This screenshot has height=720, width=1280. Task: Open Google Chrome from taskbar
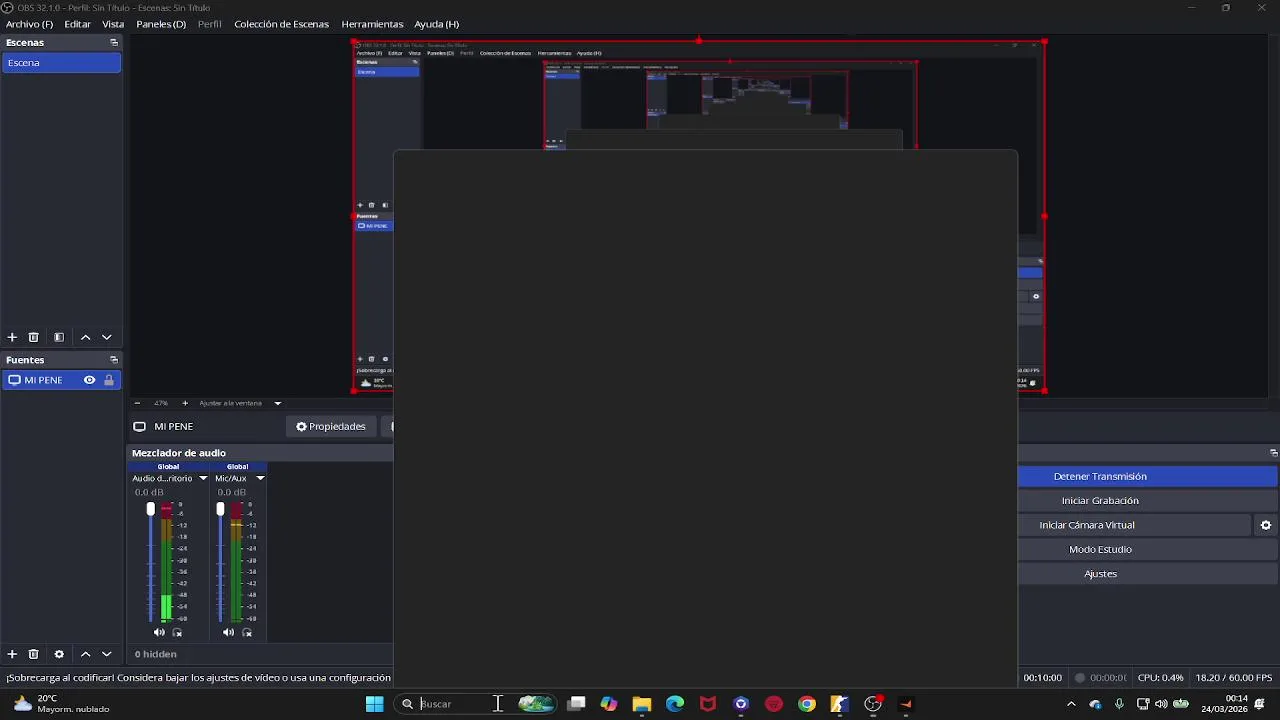[x=807, y=704]
